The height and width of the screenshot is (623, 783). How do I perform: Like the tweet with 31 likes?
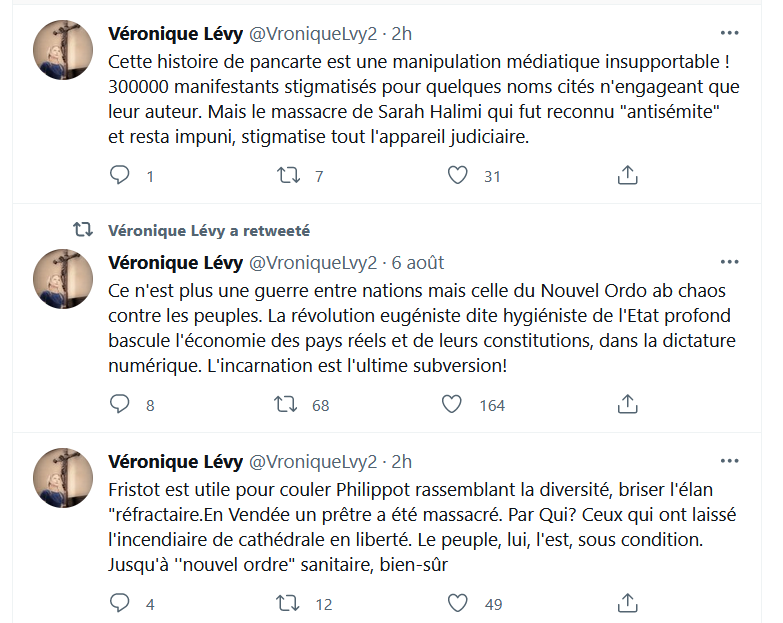tap(458, 176)
